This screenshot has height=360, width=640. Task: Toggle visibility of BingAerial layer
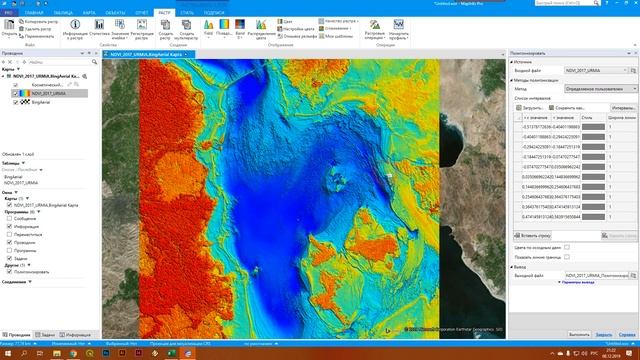(16, 102)
